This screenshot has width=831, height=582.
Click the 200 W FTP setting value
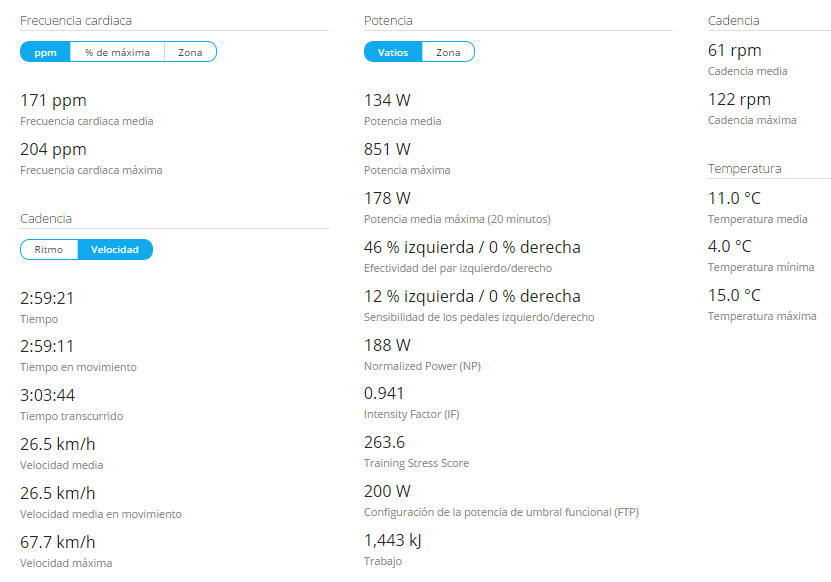click(x=387, y=491)
